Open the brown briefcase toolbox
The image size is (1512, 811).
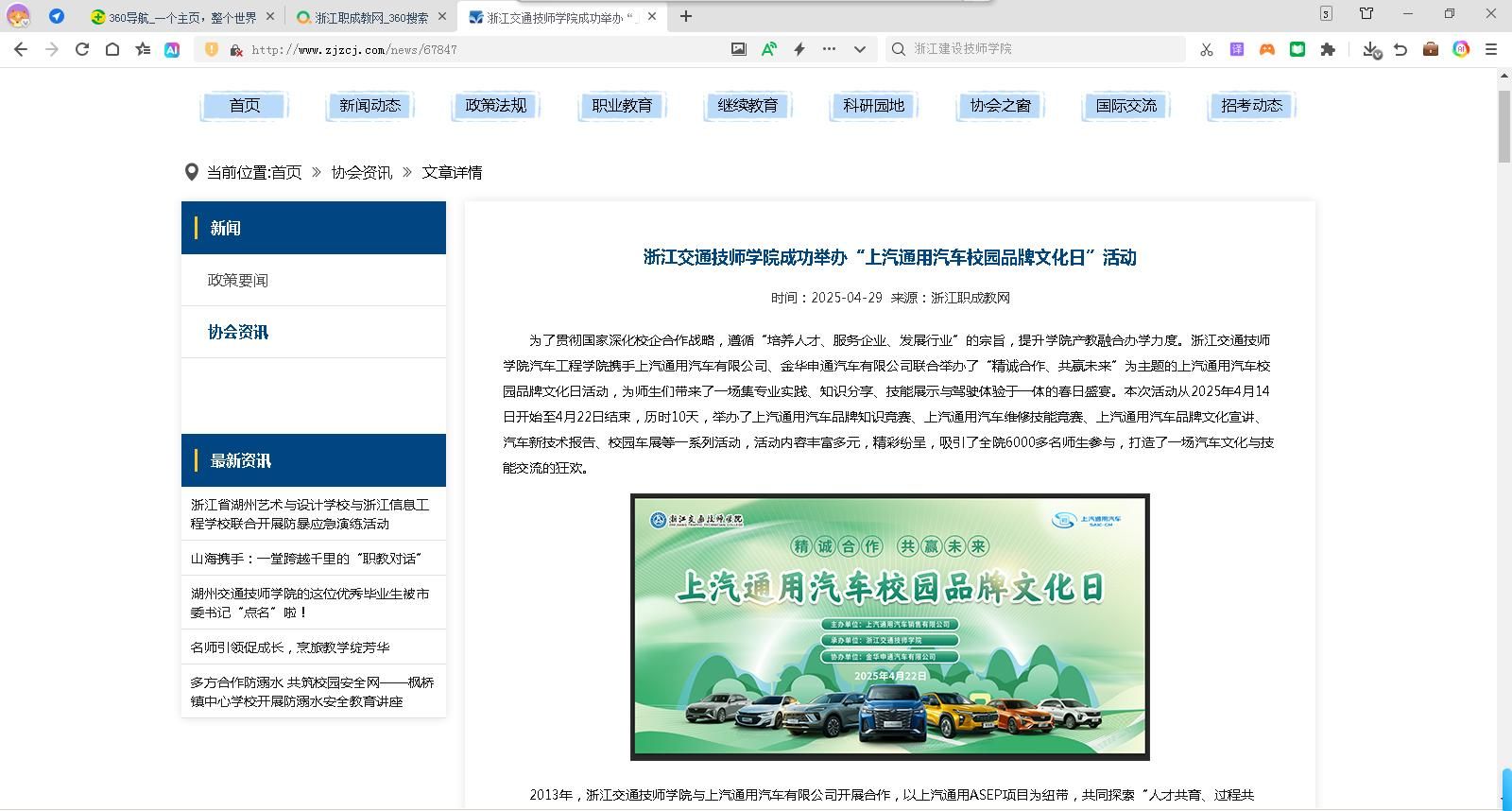(1431, 49)
